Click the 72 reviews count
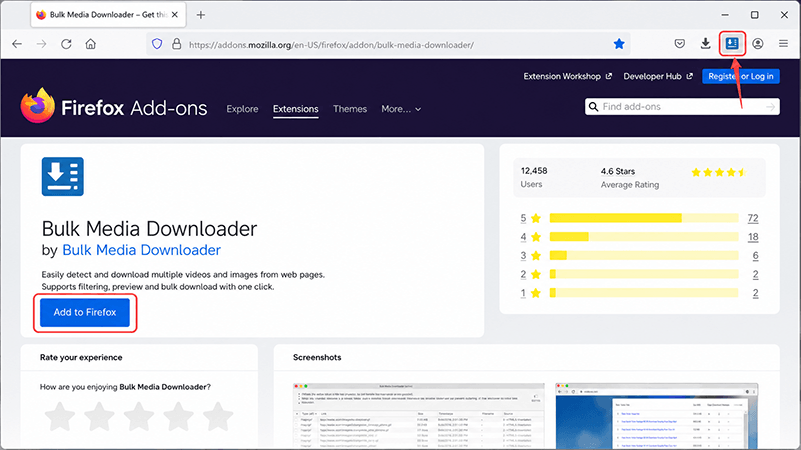The image size is (801, 450). (x=752, y=218)
